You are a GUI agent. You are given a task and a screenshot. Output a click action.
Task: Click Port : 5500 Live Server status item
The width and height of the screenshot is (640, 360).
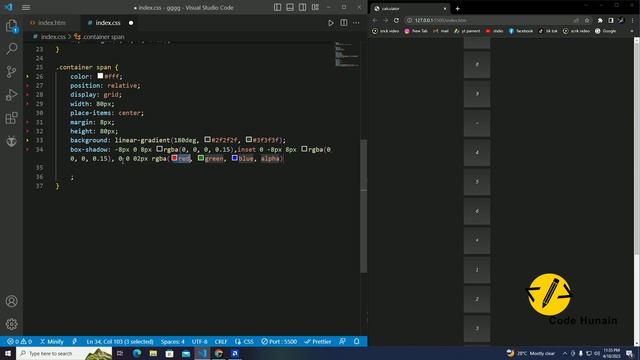279,342
